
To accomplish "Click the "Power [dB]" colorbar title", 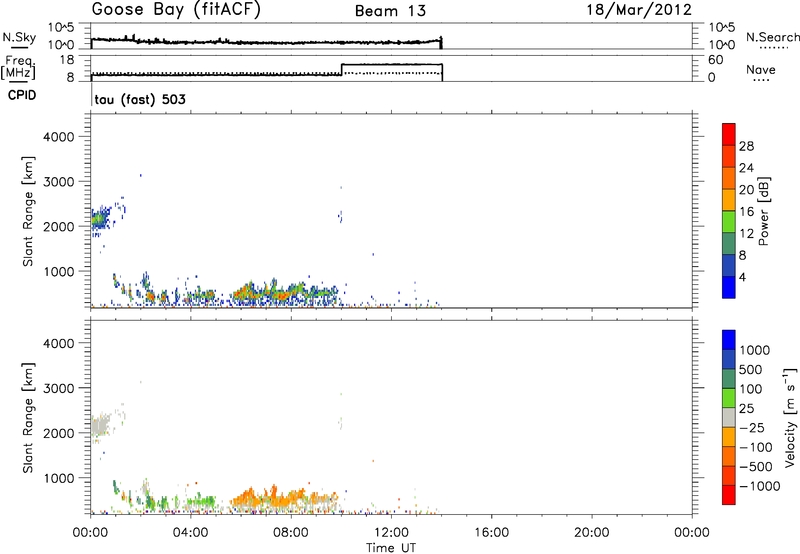I will click(x=763, y=211).
